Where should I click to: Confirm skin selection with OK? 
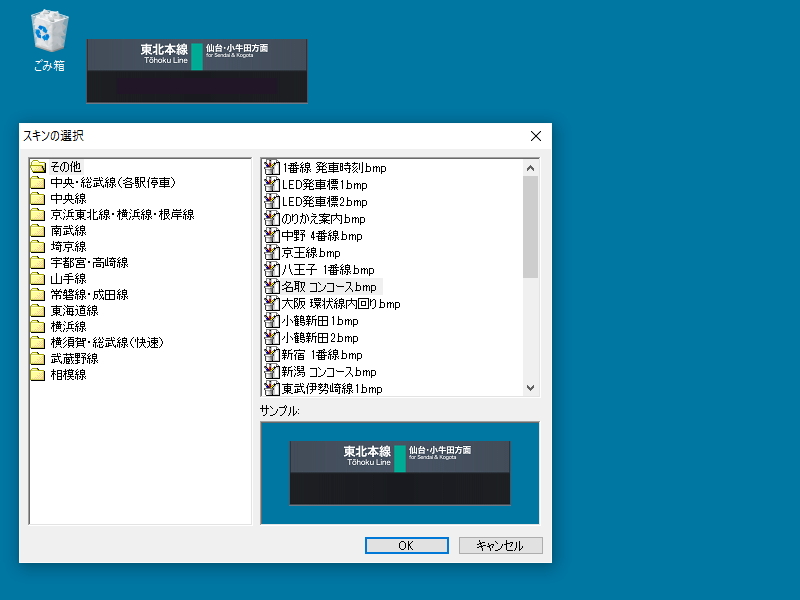tap(407, 545)
